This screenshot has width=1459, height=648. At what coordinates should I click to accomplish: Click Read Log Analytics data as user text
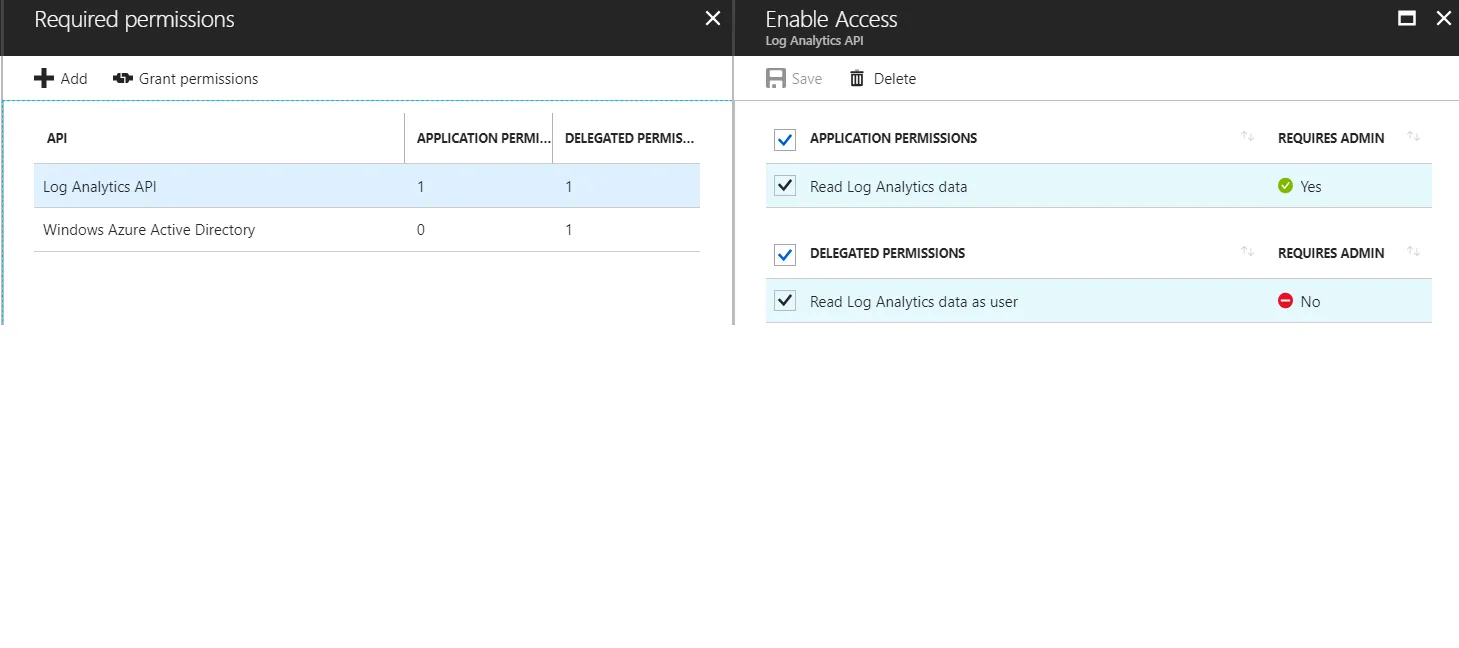tap(914, 302)
